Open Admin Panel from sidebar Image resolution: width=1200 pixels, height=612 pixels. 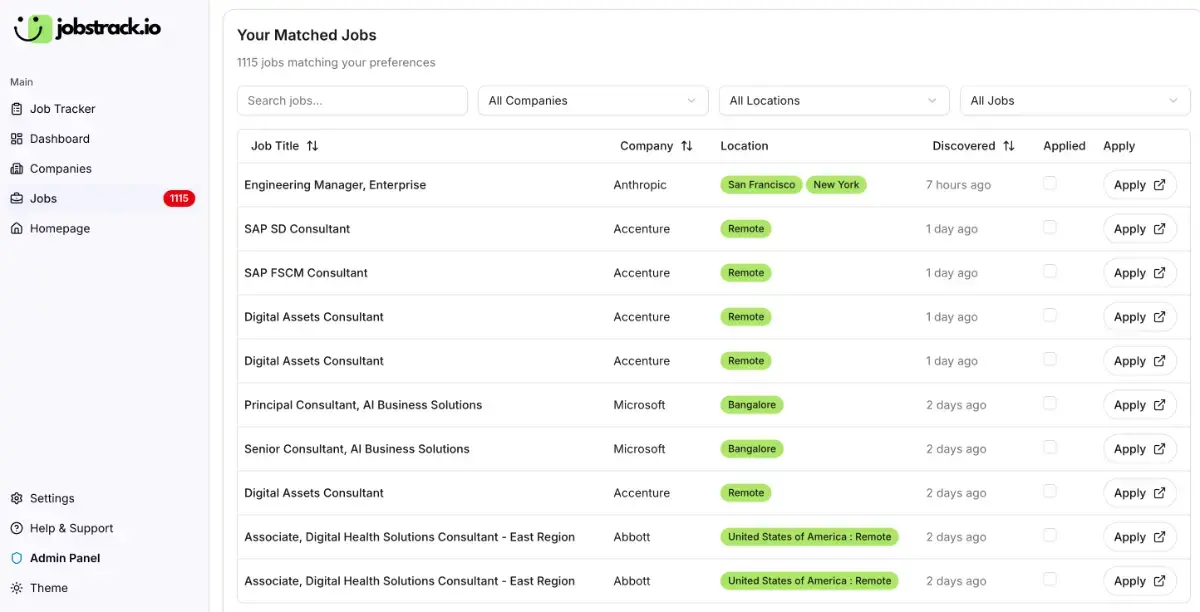pos(104,559)
